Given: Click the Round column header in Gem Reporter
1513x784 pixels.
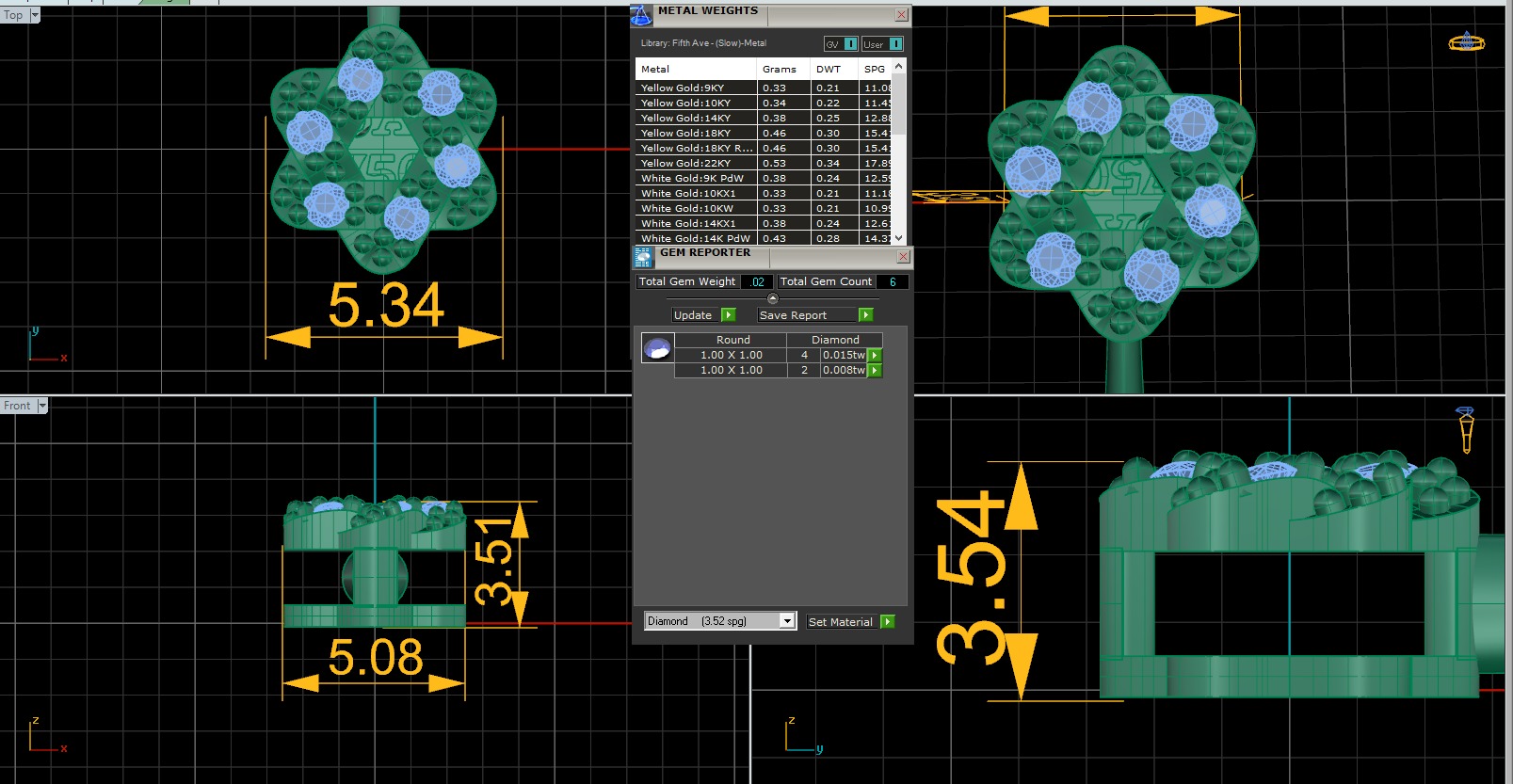Looking at the screenshot, I should [732, 340].
